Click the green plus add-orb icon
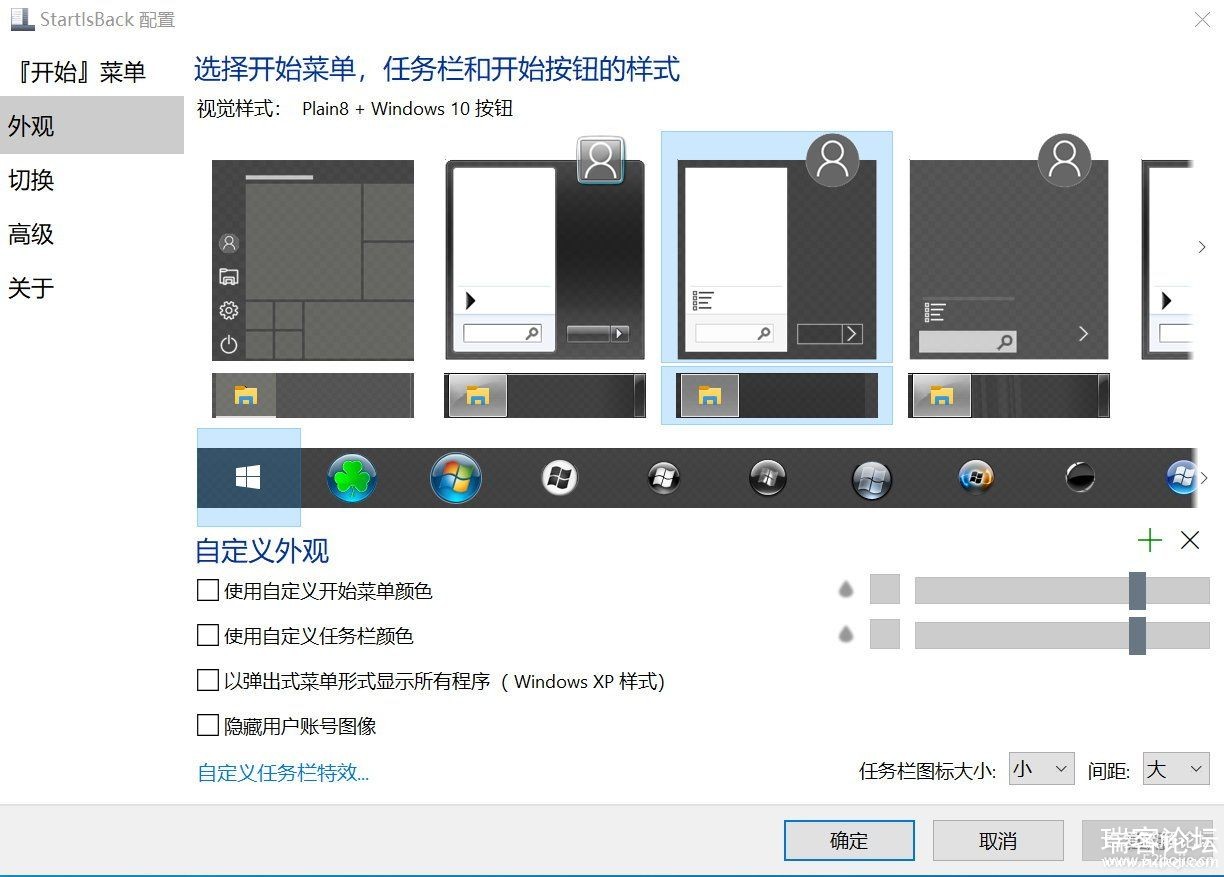This screenshot has height=877, width=1224. 1150,541
